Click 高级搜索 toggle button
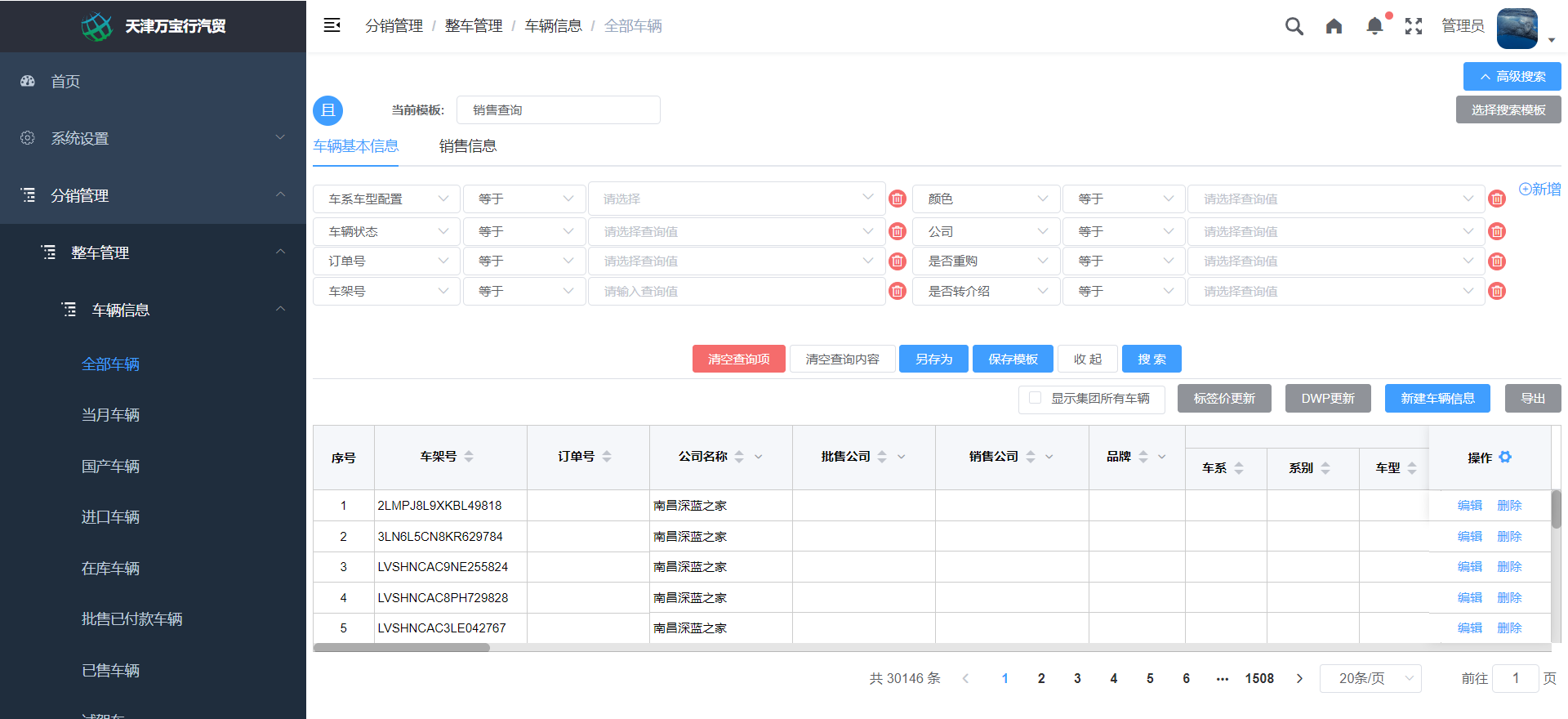Viewport: 1568px width, 719px height. click(x=1512, y=76)
